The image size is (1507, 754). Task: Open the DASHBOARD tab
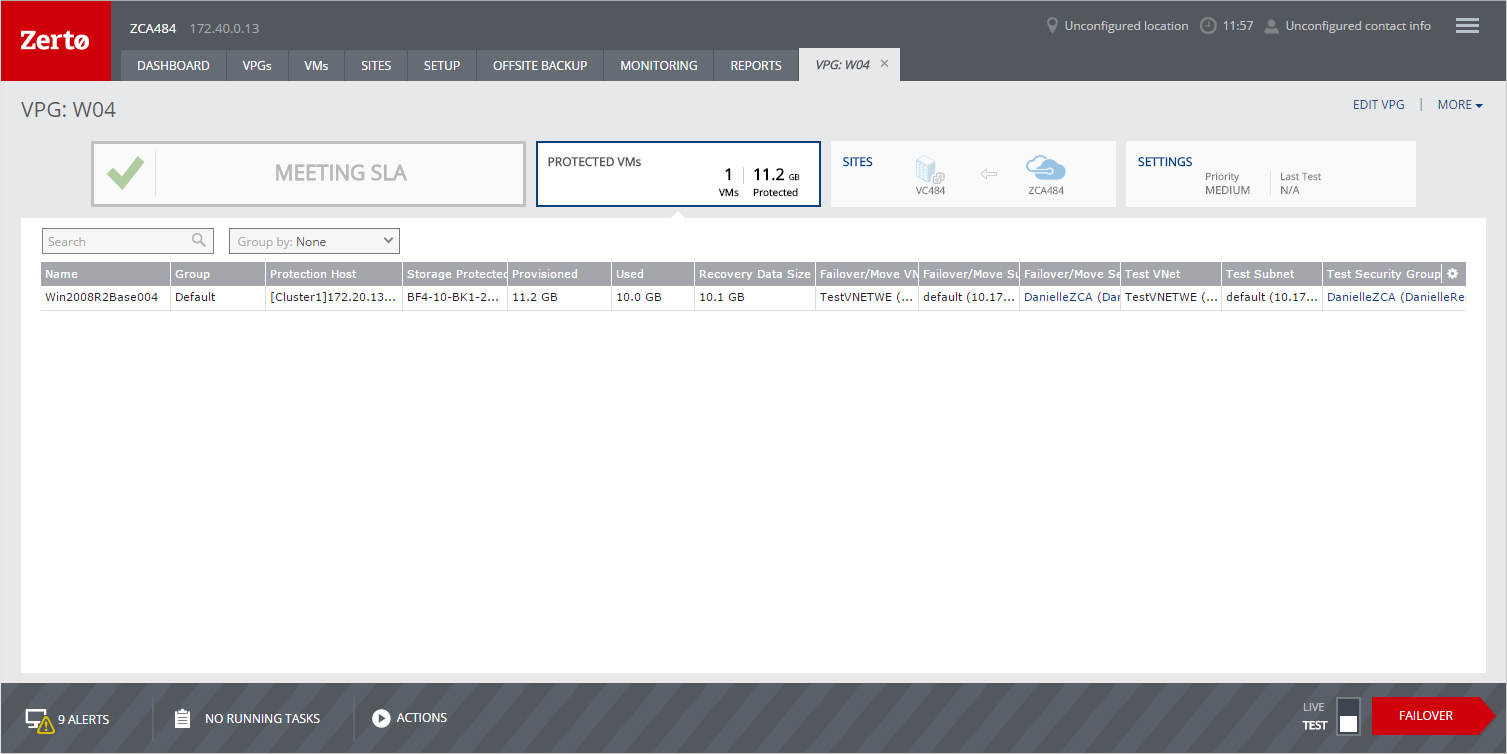coord(173,65)
